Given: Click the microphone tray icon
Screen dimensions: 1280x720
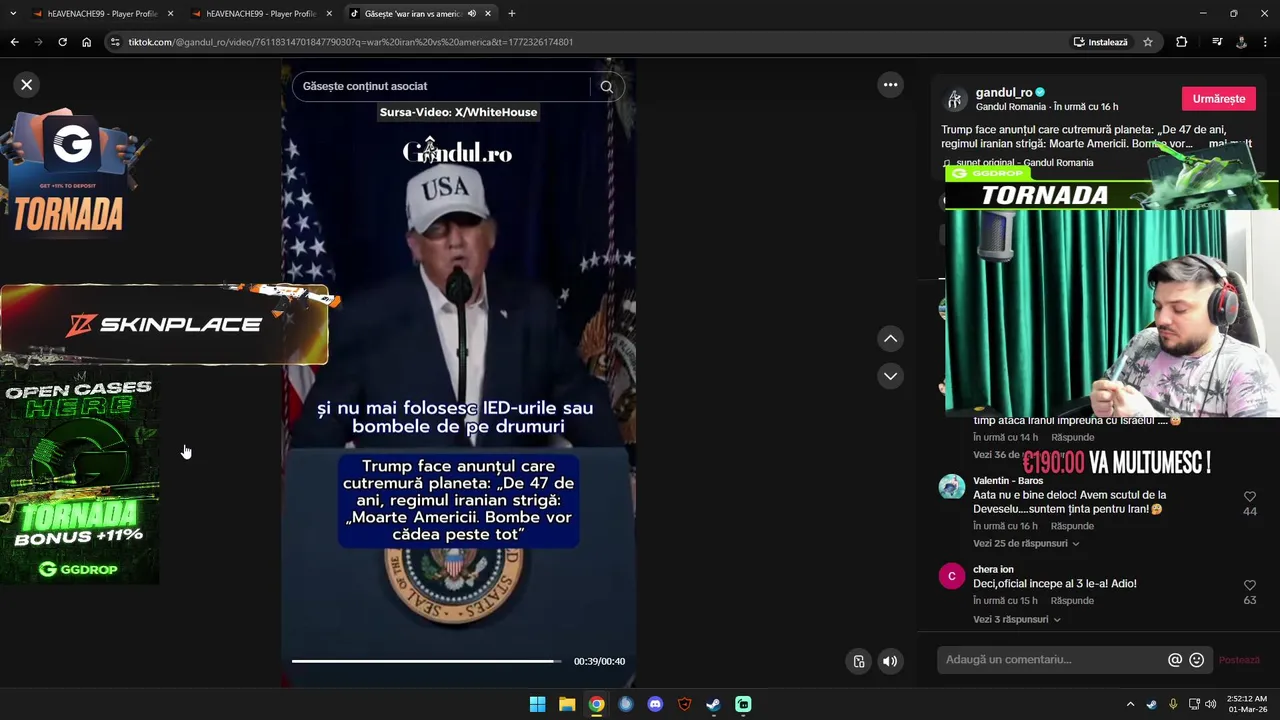Looking at the screenshot, I should pos(1173,704).
